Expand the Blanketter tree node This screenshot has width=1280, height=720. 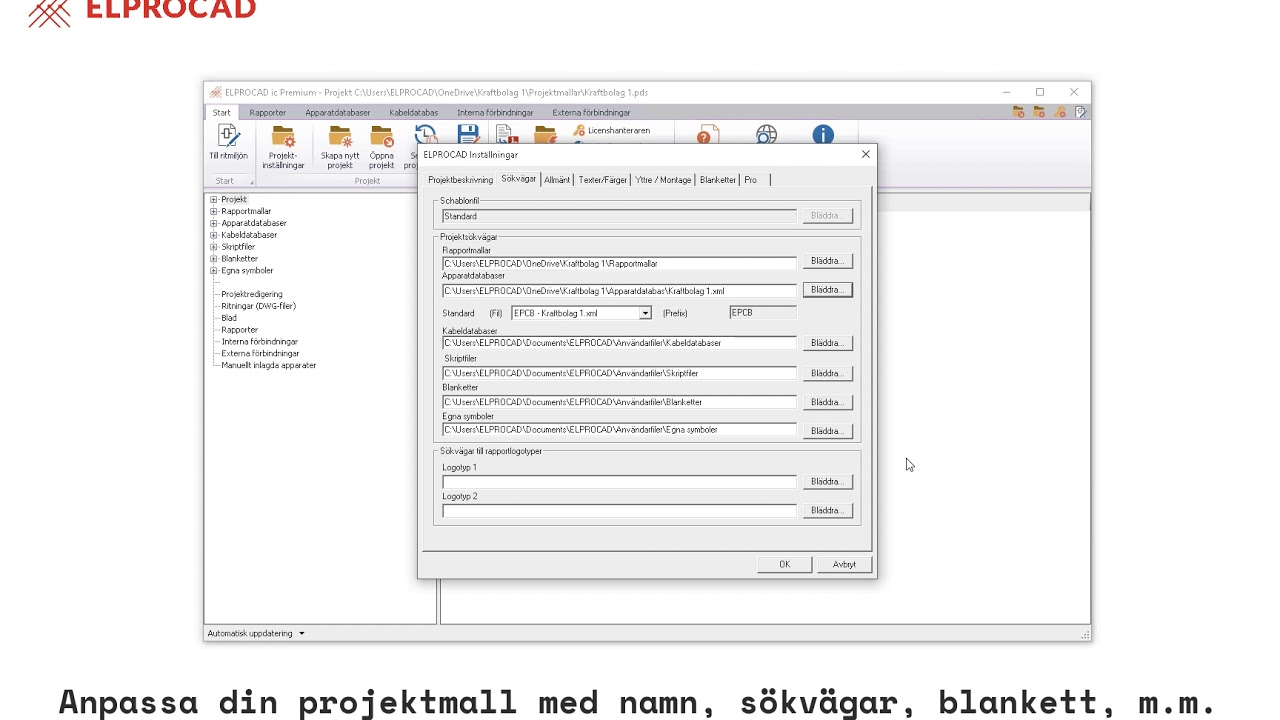213,259
